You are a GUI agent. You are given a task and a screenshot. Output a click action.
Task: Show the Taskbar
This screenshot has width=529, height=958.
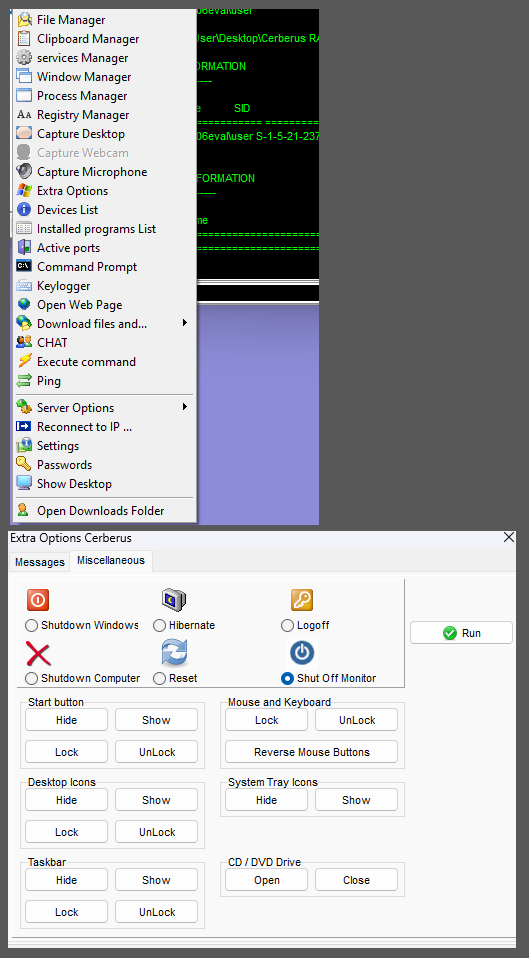point(156,880)
